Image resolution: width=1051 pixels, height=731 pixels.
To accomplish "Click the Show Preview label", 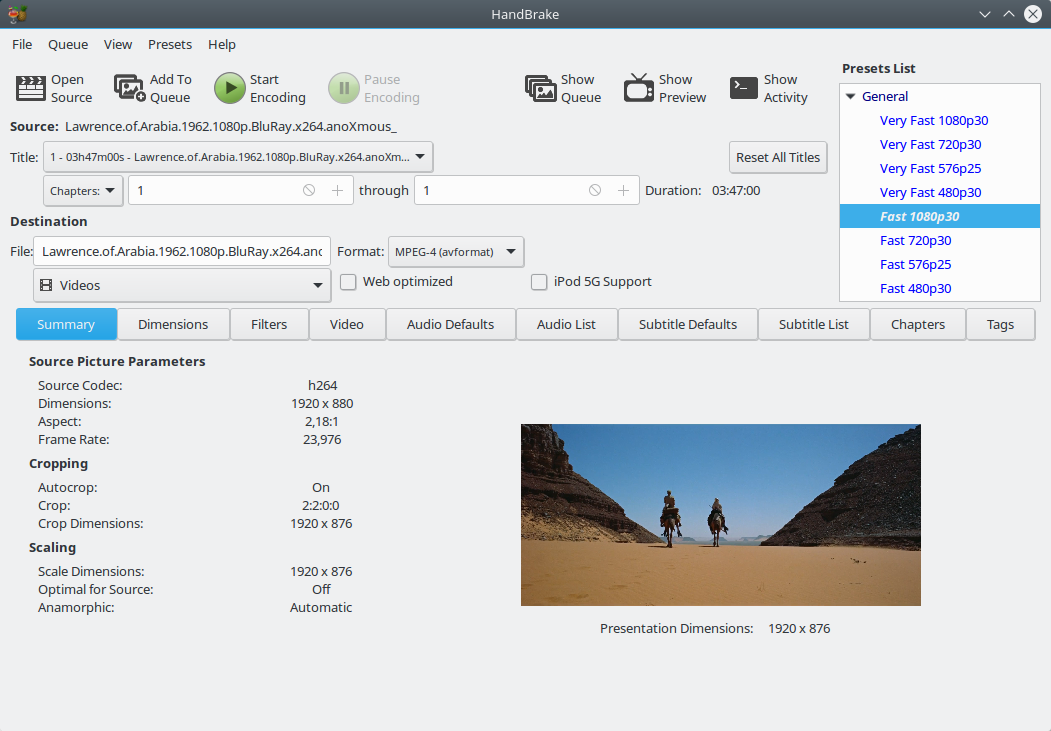I will coord(682,88).
